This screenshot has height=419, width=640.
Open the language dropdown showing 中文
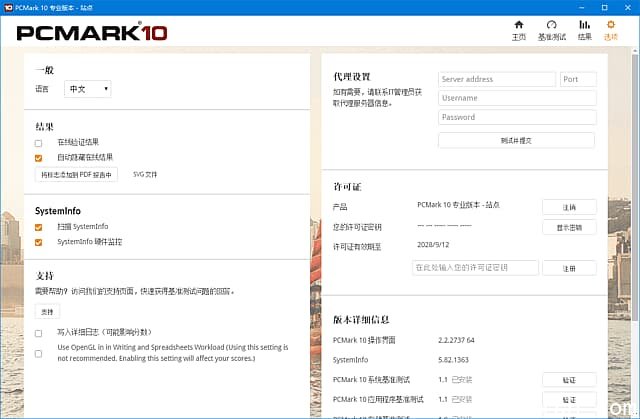88,89
